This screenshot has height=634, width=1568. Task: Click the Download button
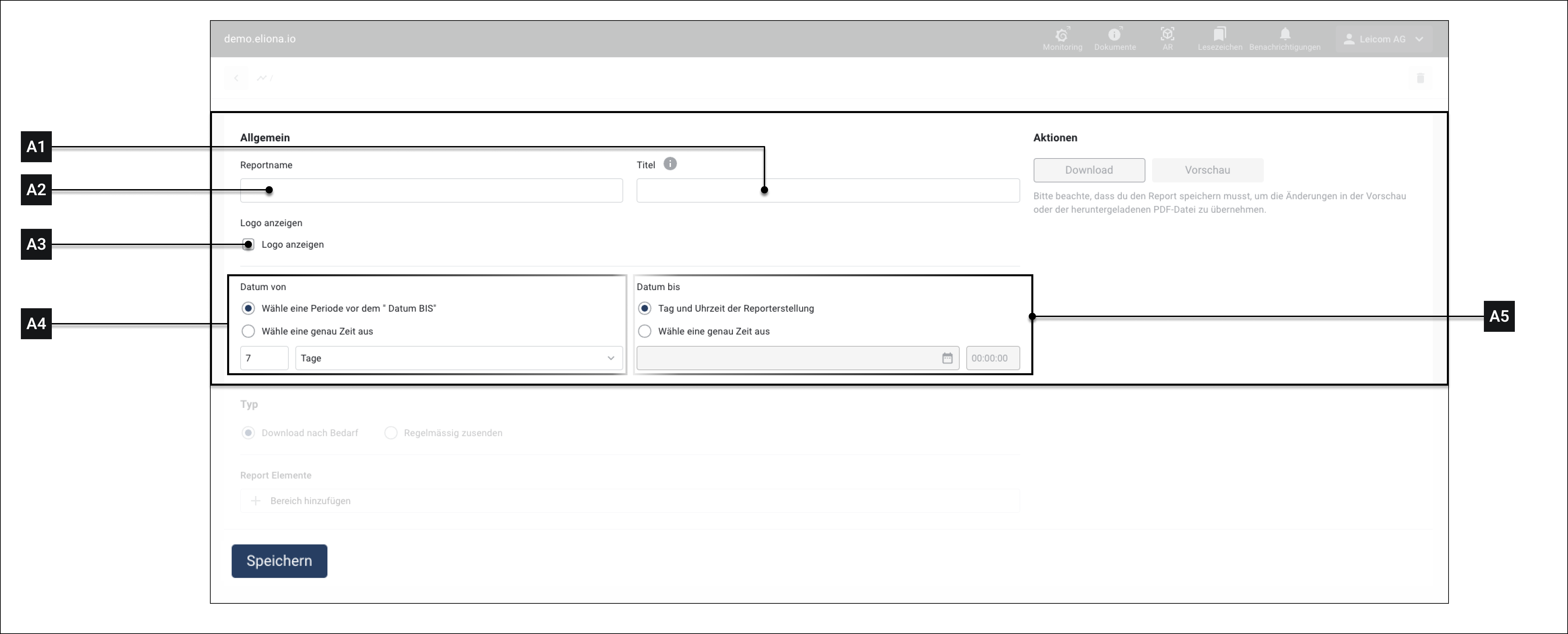(x=1089, y=171)
